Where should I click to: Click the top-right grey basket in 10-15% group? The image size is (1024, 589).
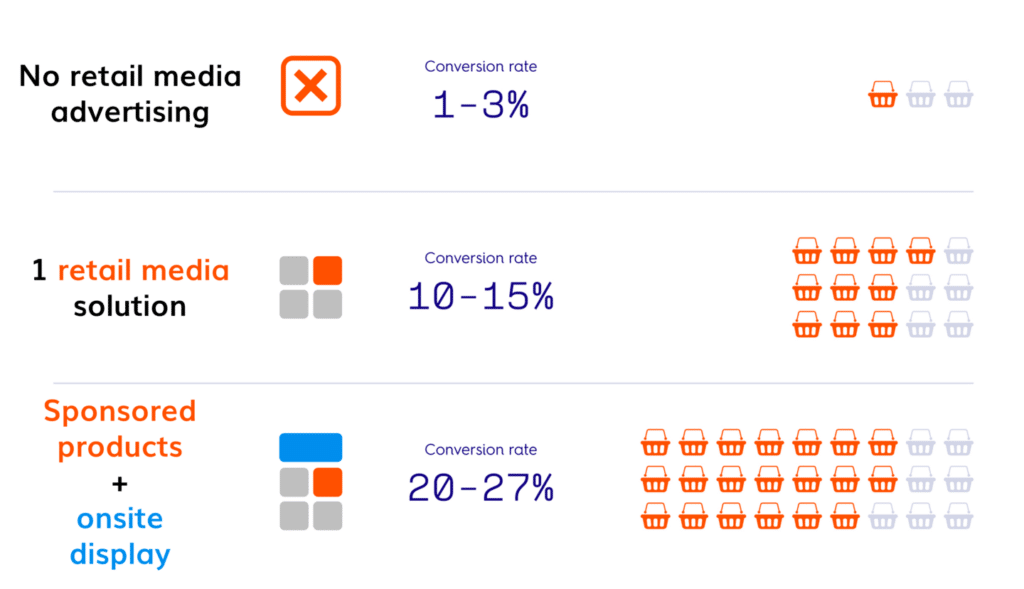coord(959,250)
